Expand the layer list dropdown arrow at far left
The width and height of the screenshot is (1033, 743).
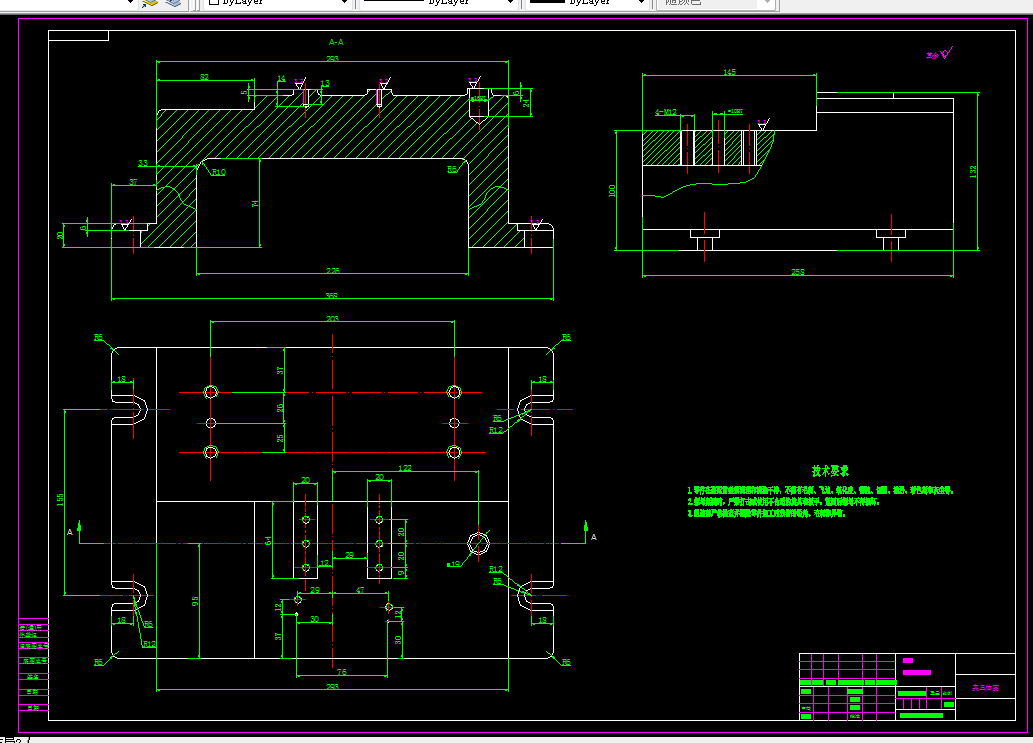click(x=130, y=3)
